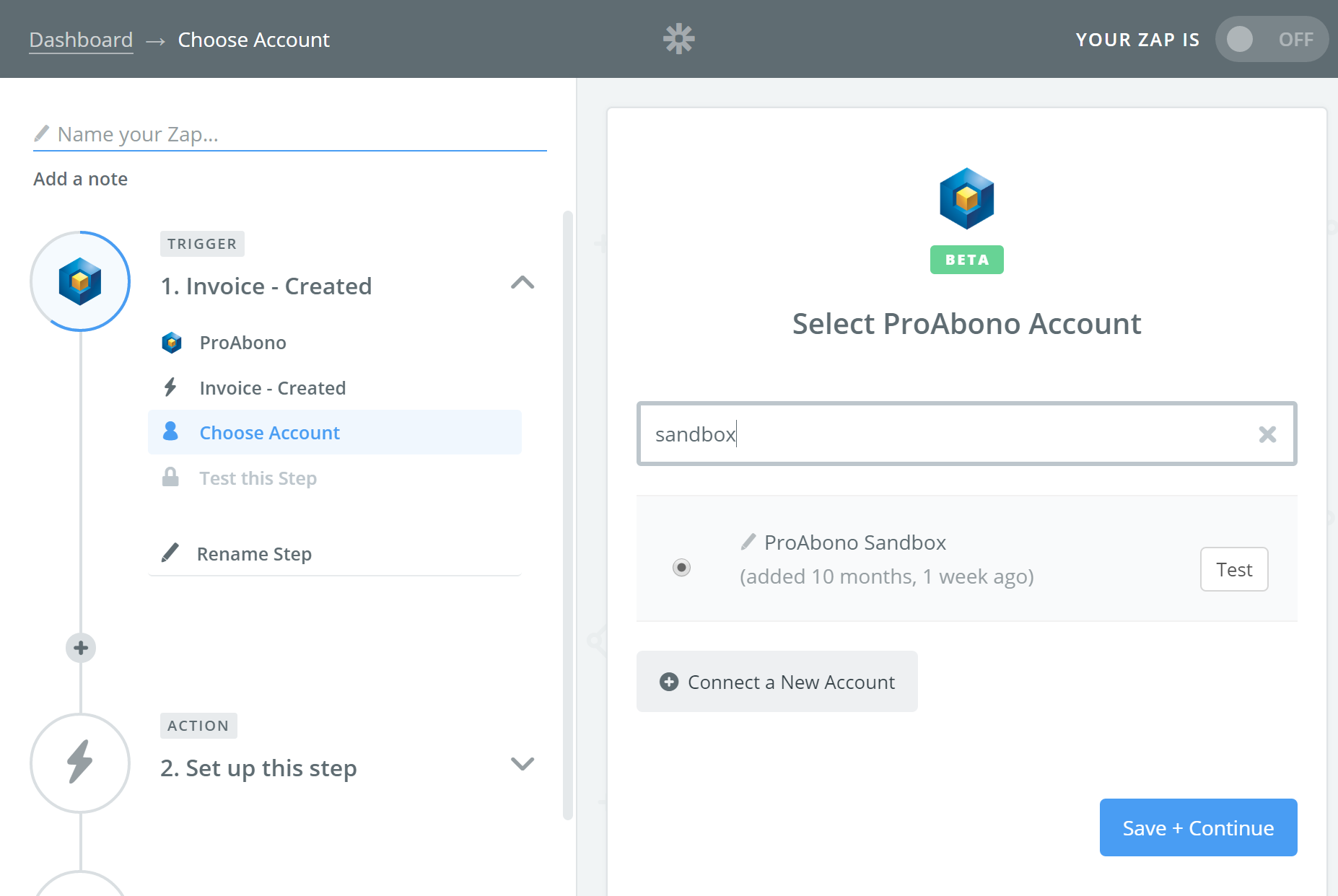Image resolution: width=1338 pixels, height=896 pixels.
Task: Click the ProAbono trigger circle icon
Action: point(80,281)
